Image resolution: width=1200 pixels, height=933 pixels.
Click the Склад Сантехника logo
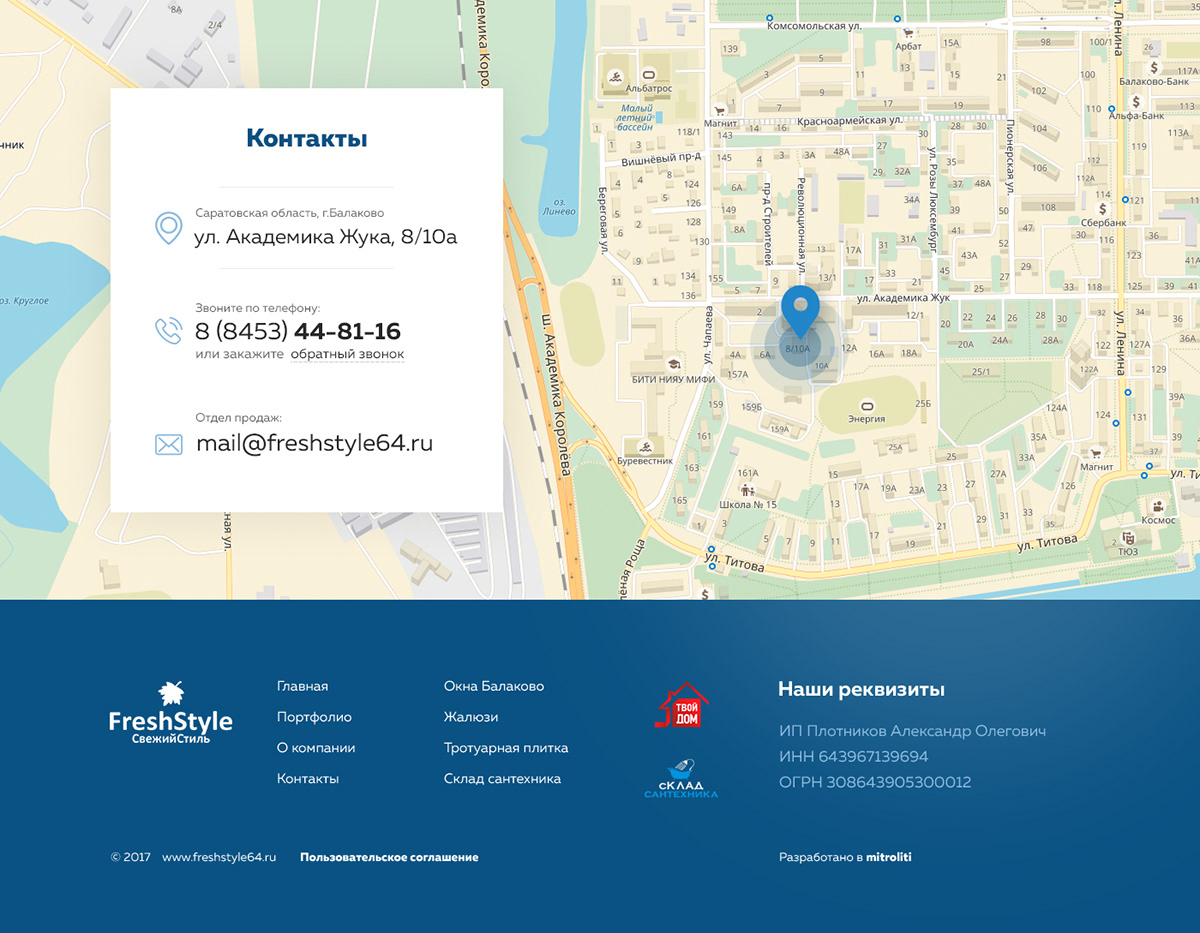tap(681, 779)
